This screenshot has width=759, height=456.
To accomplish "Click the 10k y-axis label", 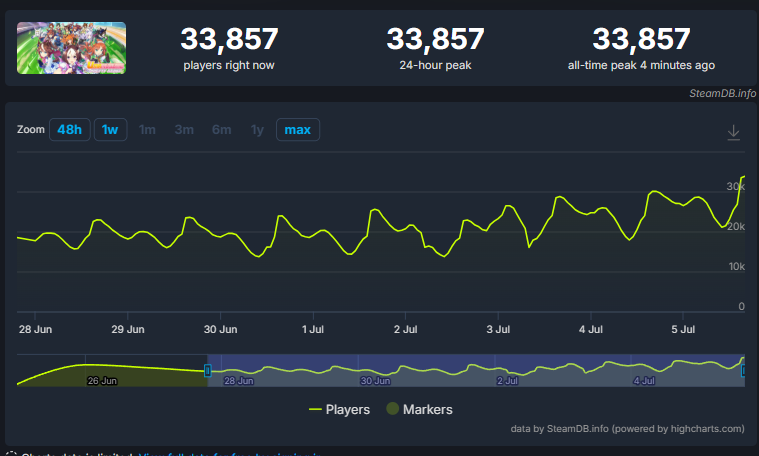I will coord(737,266).
